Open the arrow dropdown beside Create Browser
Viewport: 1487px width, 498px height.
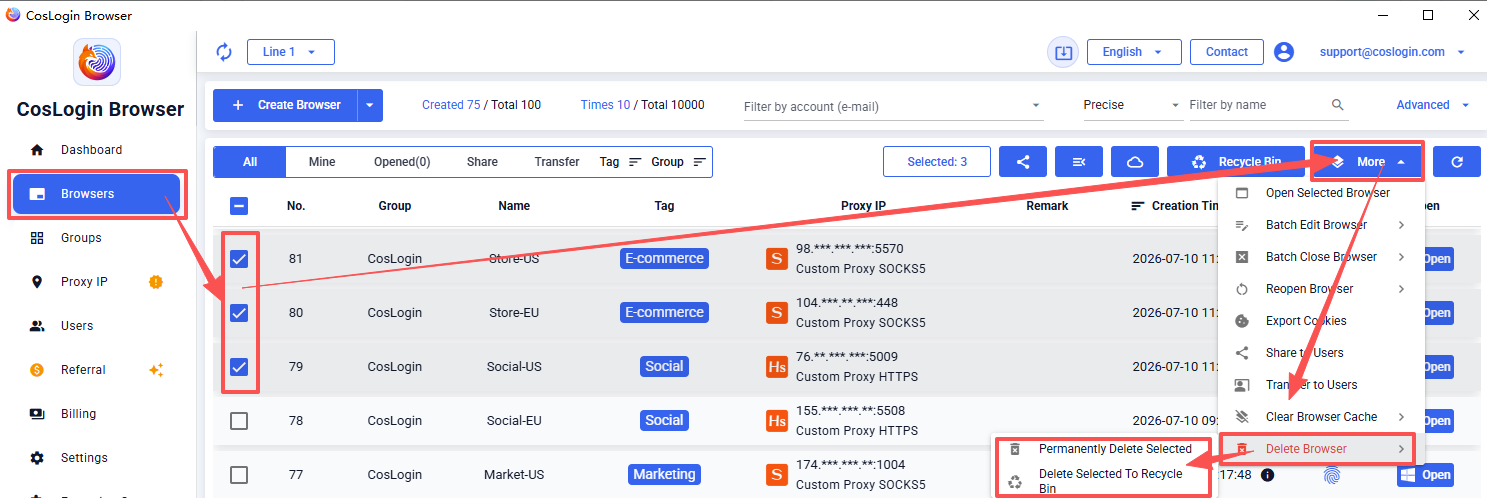370,105
